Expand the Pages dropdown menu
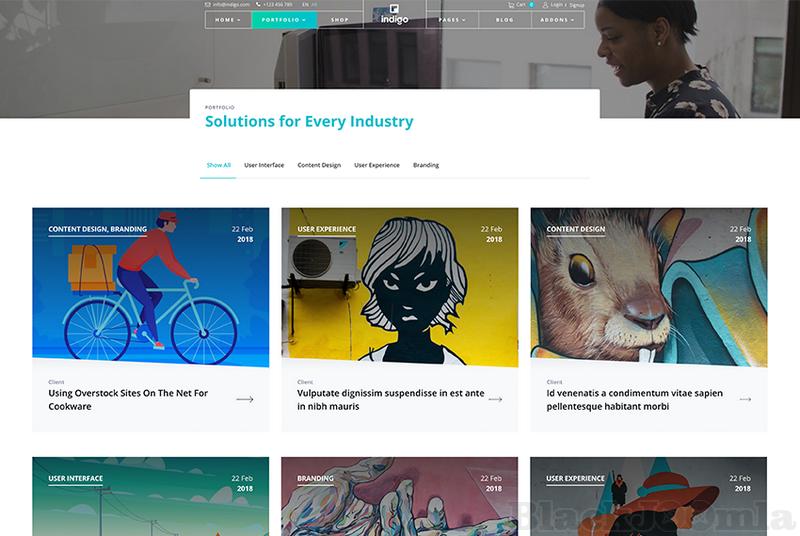This screenshot has width=800, height=536. (452, 20)
